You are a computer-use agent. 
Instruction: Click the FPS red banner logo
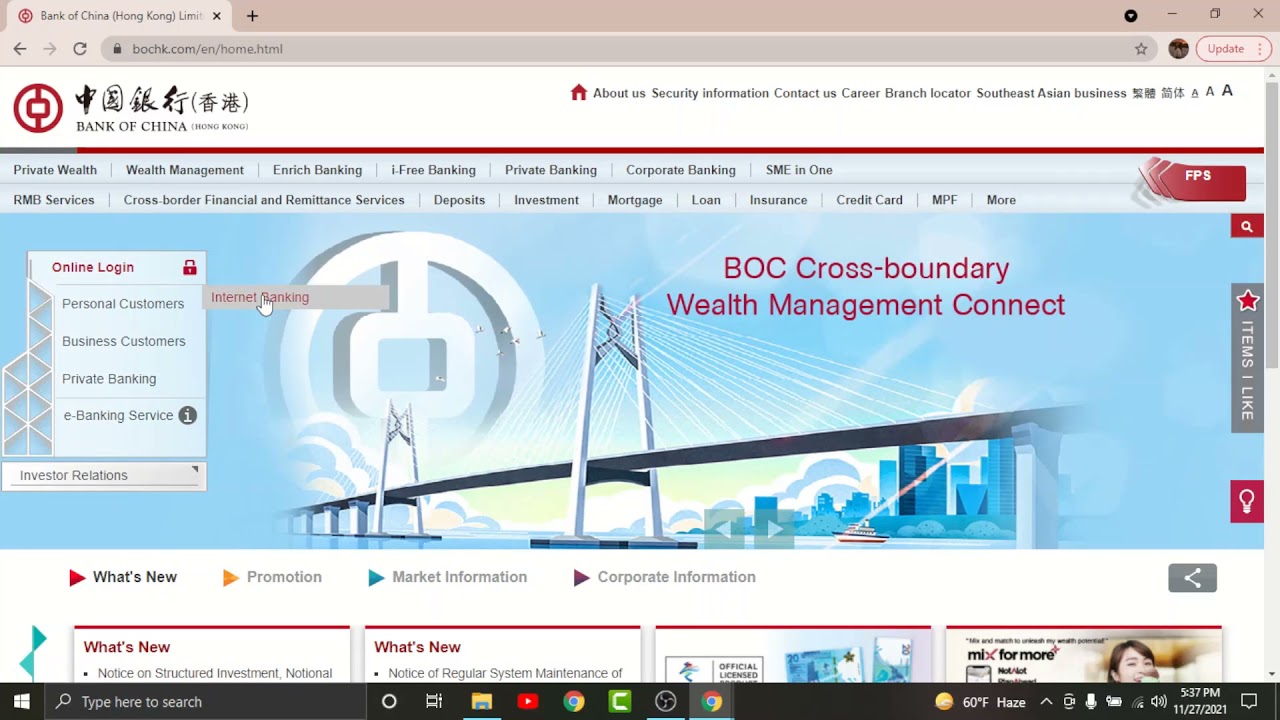pyautogui.click(x=1192, y=180)
